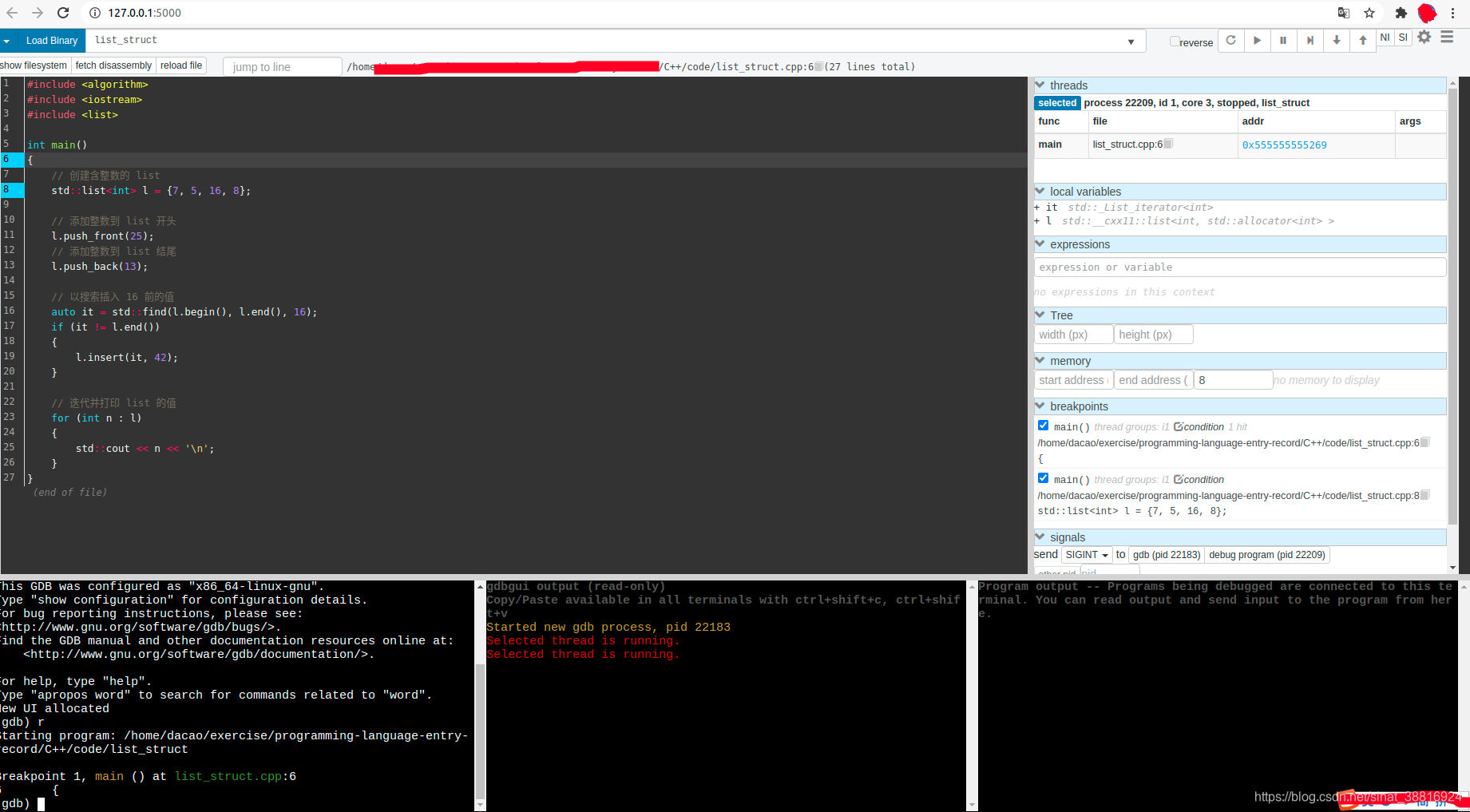Disable breakpoint checkbox at list_struct.cpp:8

point(1043,478)
